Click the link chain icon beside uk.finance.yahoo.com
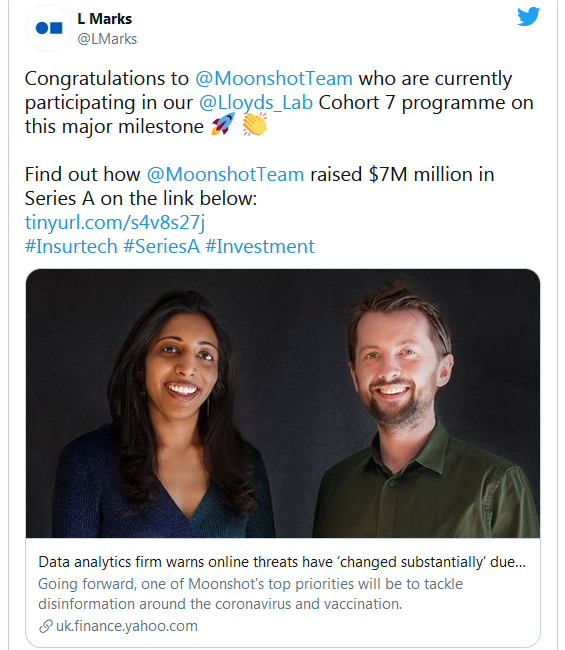Viewport: 565px width, 650px height. (46, 626)
